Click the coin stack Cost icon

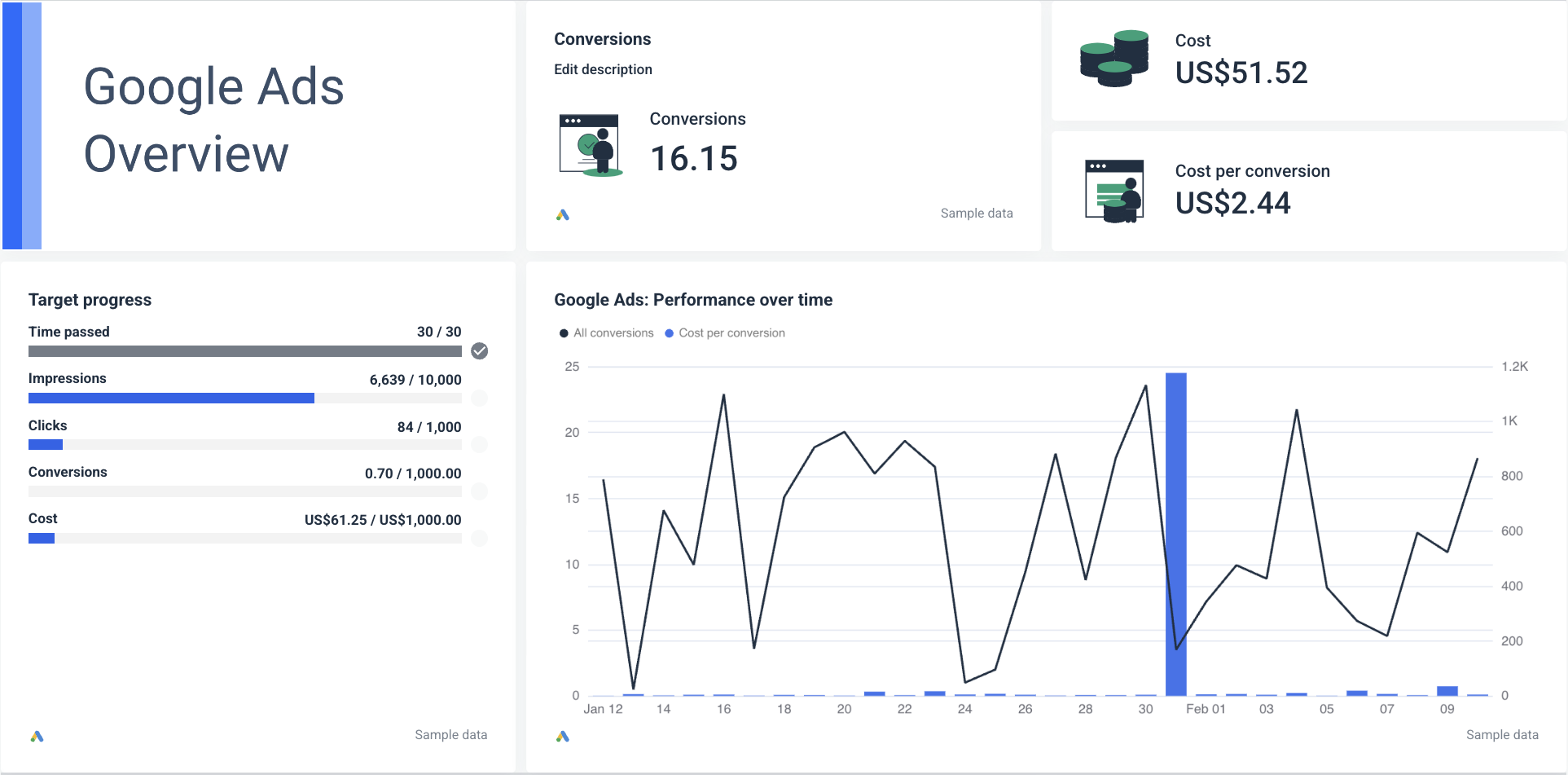click(1113, 59)
